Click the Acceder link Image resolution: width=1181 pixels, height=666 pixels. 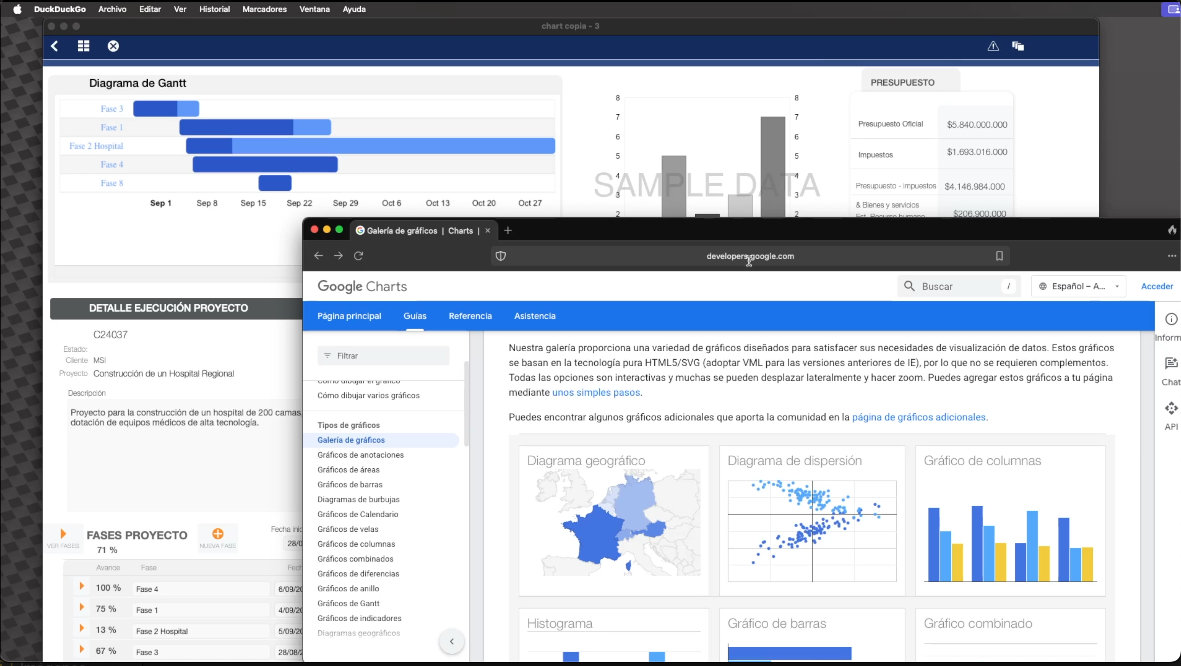[x=1156, y=285]
